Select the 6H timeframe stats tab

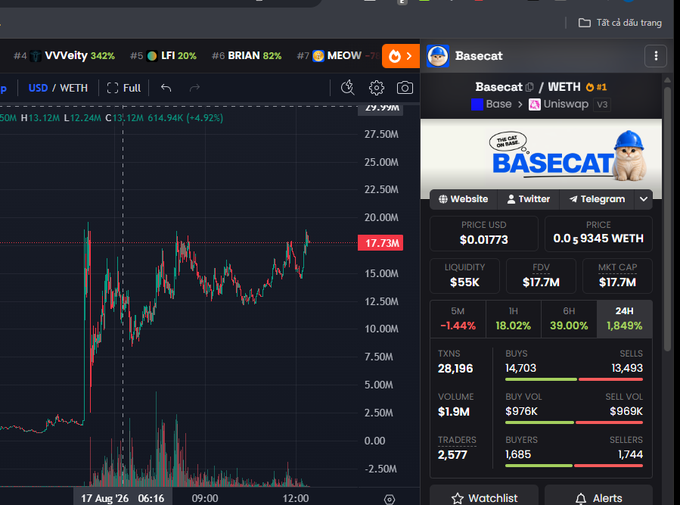(569, 319)
